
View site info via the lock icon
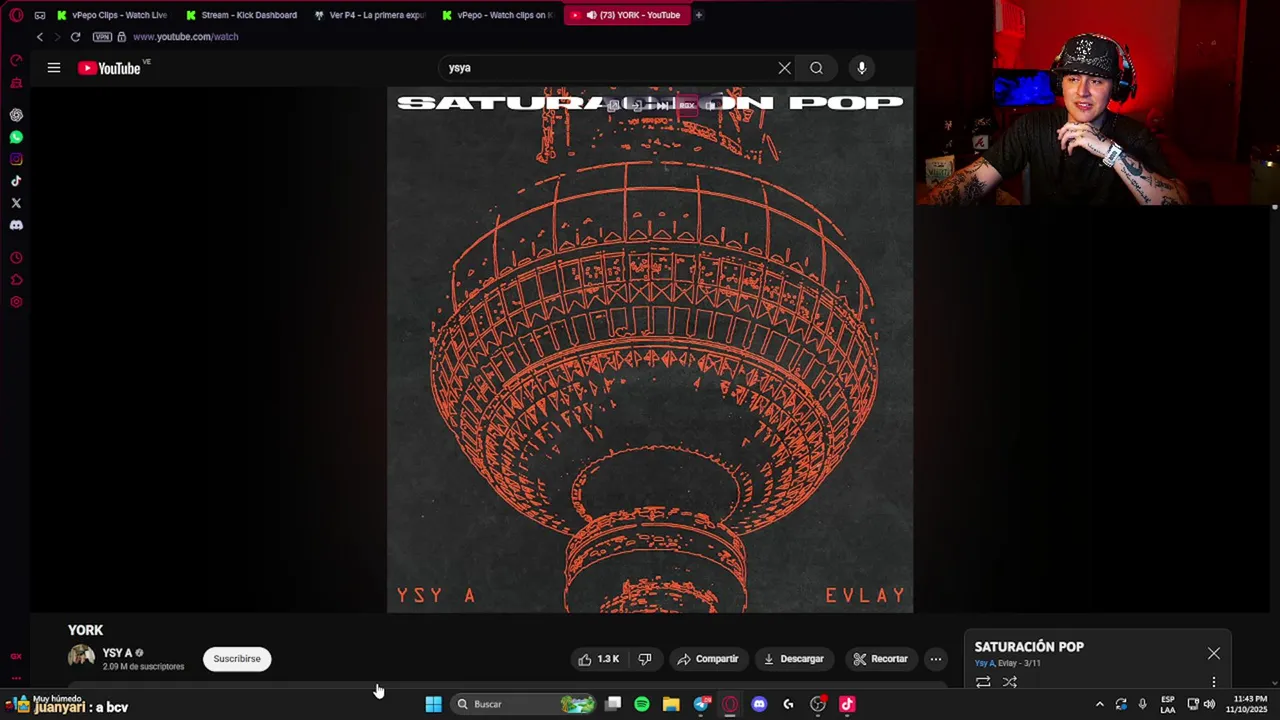pos(122,37)
